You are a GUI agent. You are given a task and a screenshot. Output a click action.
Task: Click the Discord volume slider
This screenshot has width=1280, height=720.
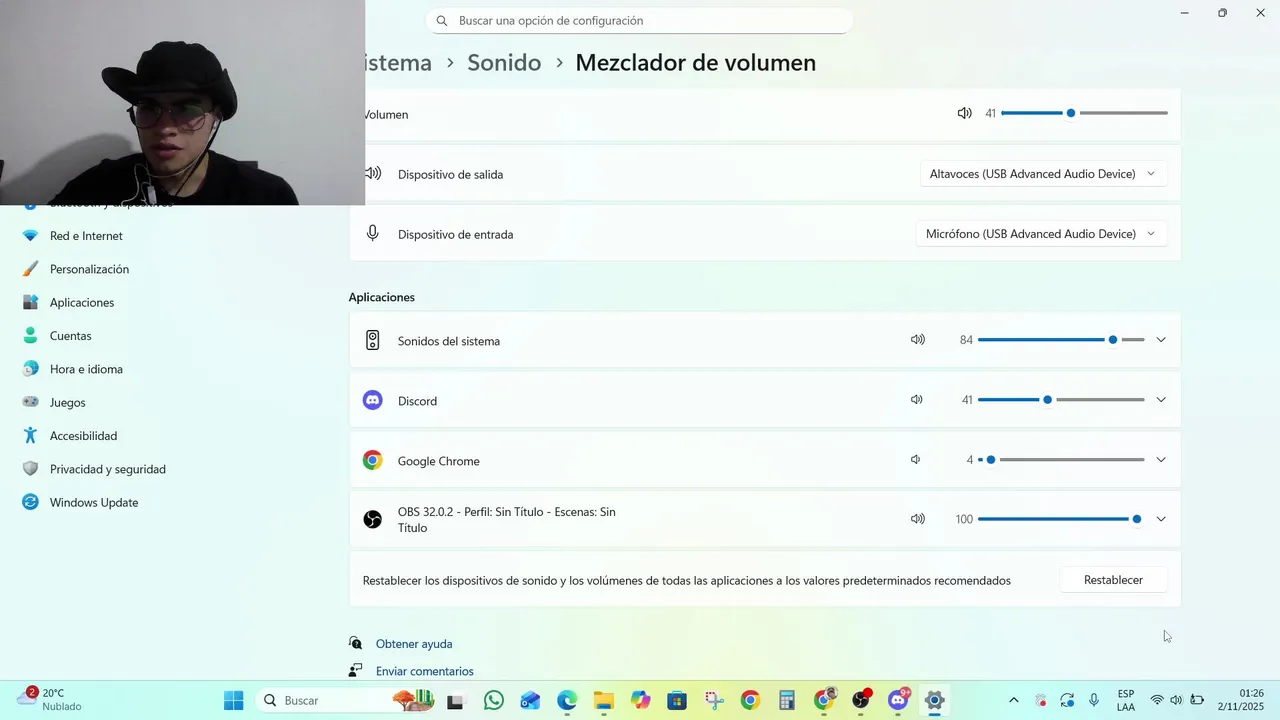[1061, 400]
